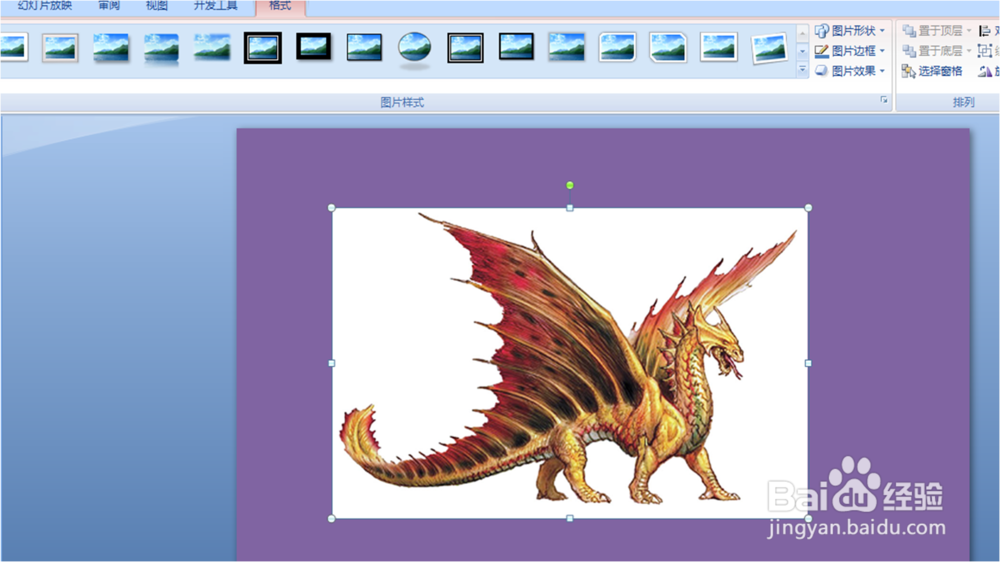Click the picture's top-right corner handle

pyautogui.click(x=808, y=208)
